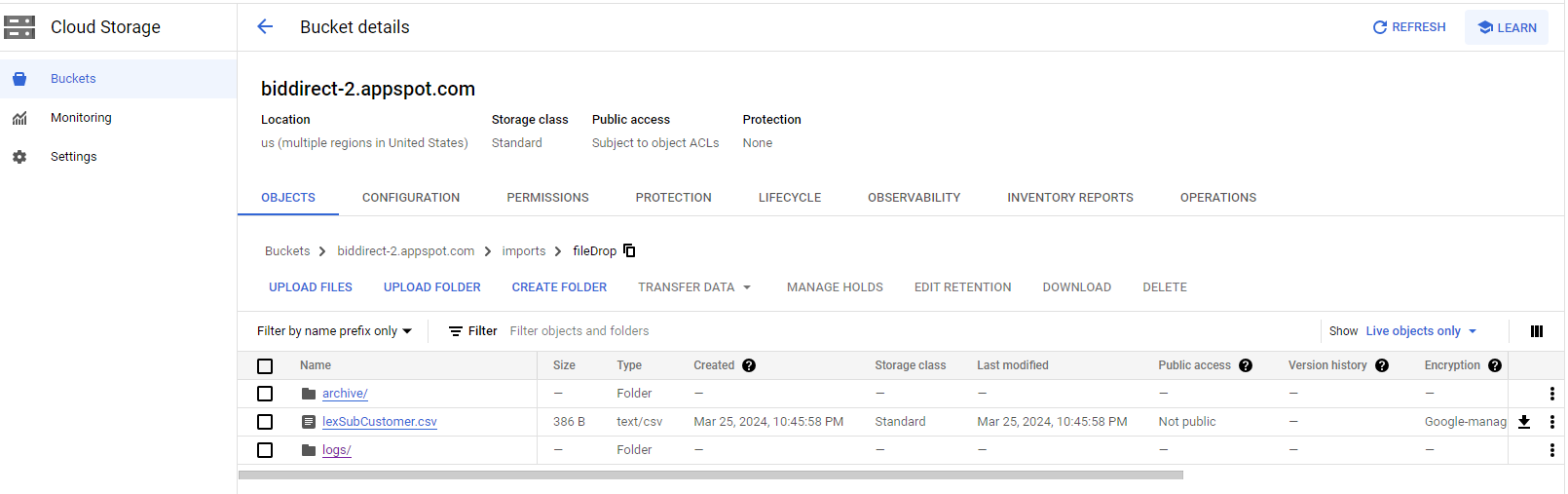The image size is (1568, 494).
Task: Click Upload Files
Action: (311, 287)
